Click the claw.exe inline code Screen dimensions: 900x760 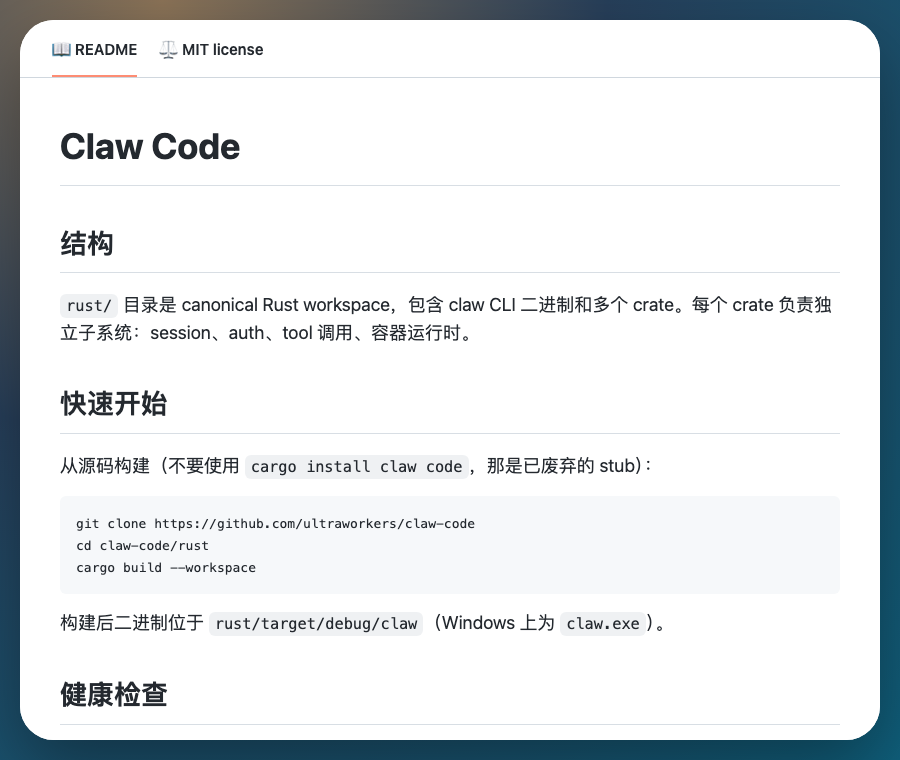(603, 623)
